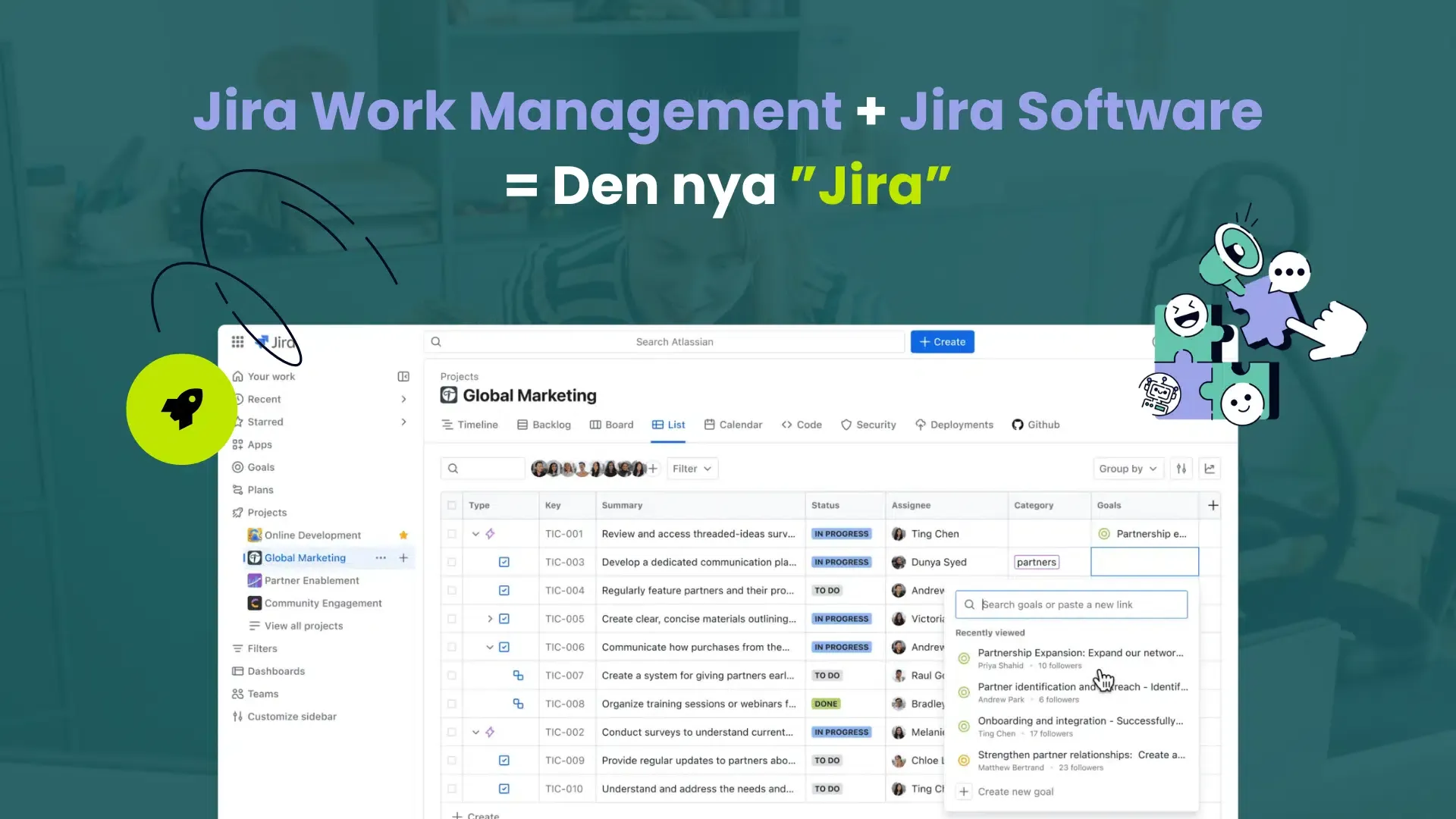
Task: Click the Create button in the top bar
Action: point(942,341)
